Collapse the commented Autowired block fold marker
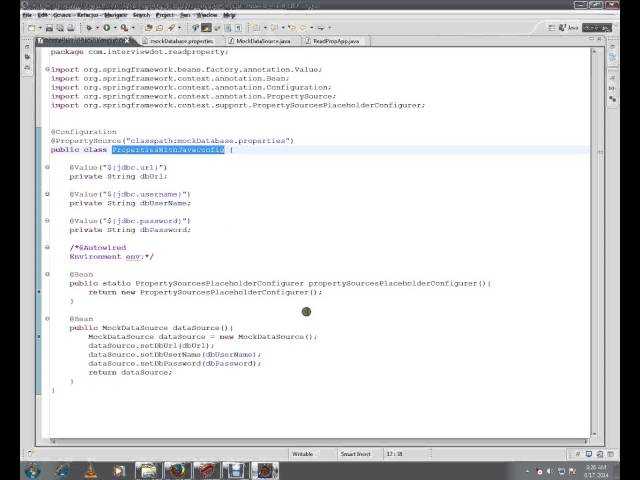Viewport: 640px width, 480px height. 47,247
